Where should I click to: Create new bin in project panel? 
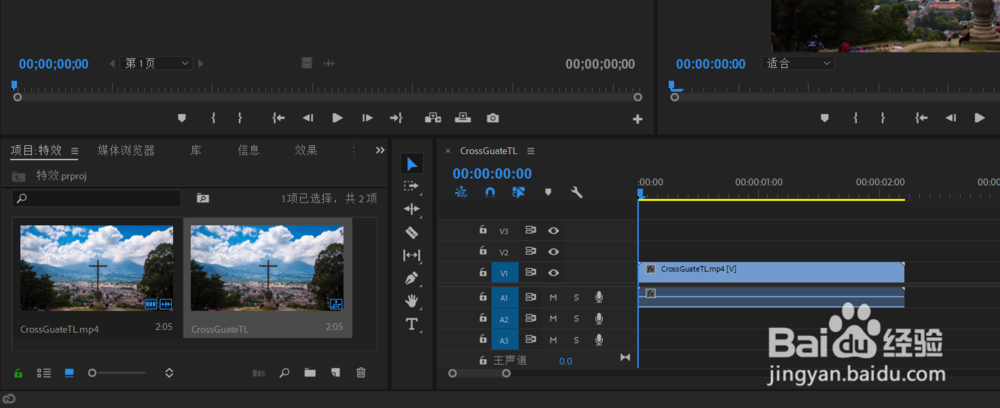click(x=310, y=373)
